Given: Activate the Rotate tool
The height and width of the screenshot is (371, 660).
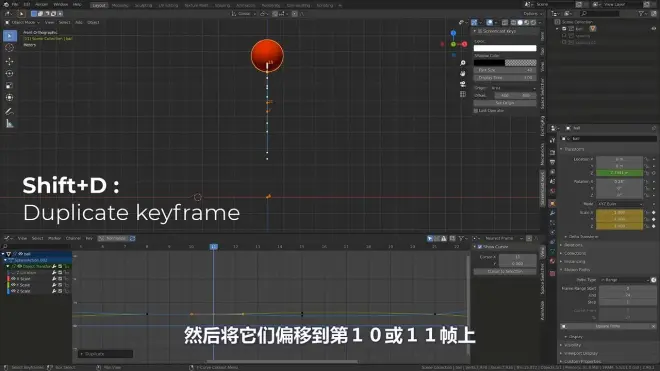Looking at the screenshot, I should click(9, 74).
